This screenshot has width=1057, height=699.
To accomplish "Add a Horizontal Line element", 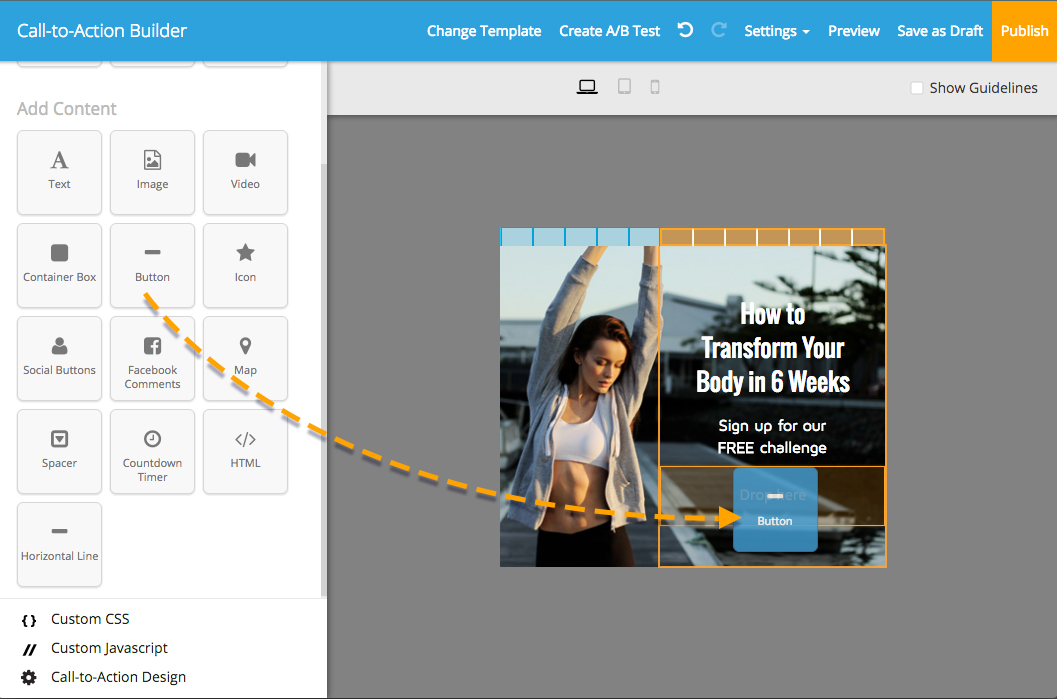I will pyautogui.click(x=59, y=545).
